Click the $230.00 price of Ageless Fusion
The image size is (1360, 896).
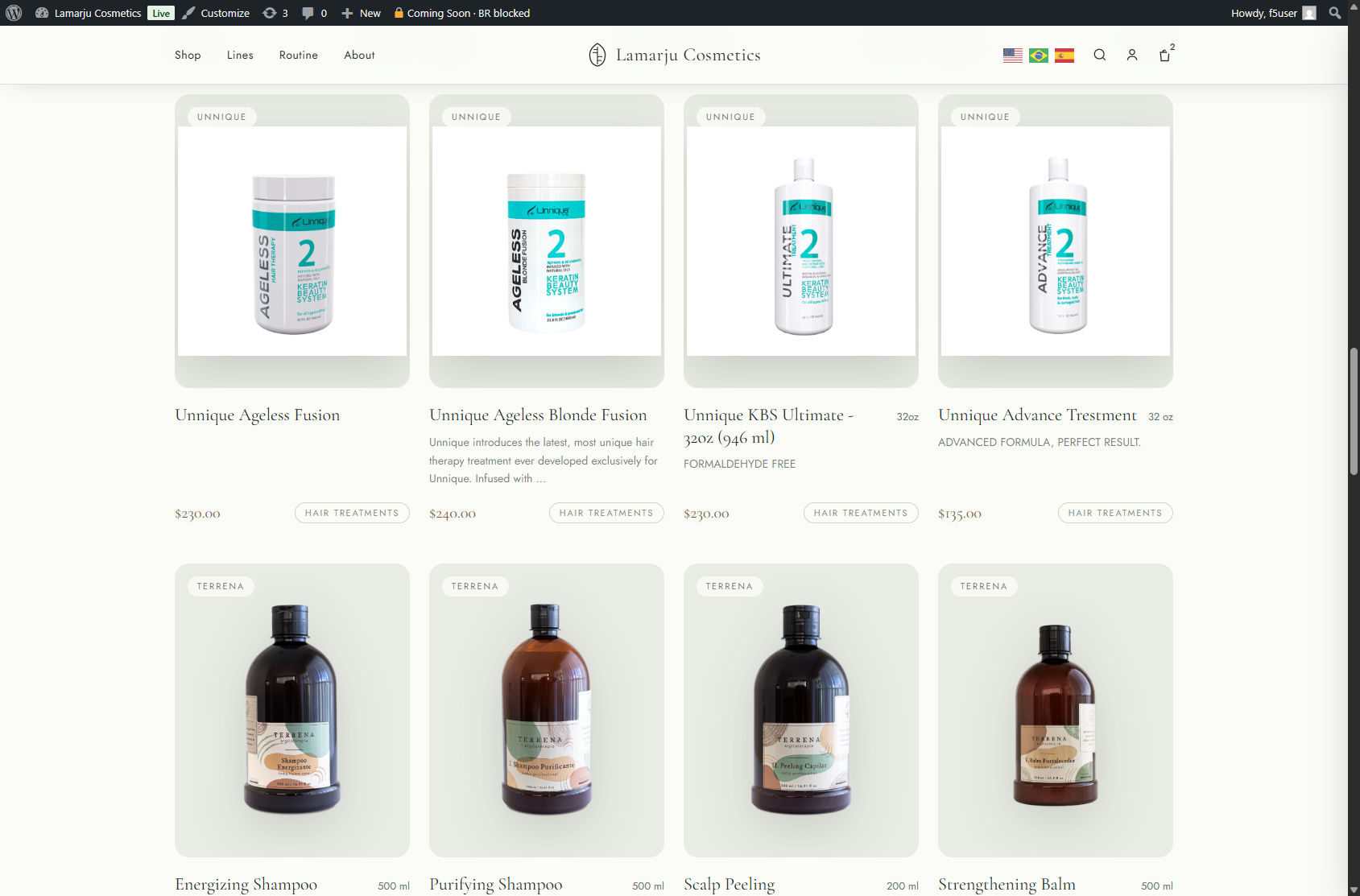(197, 514)
